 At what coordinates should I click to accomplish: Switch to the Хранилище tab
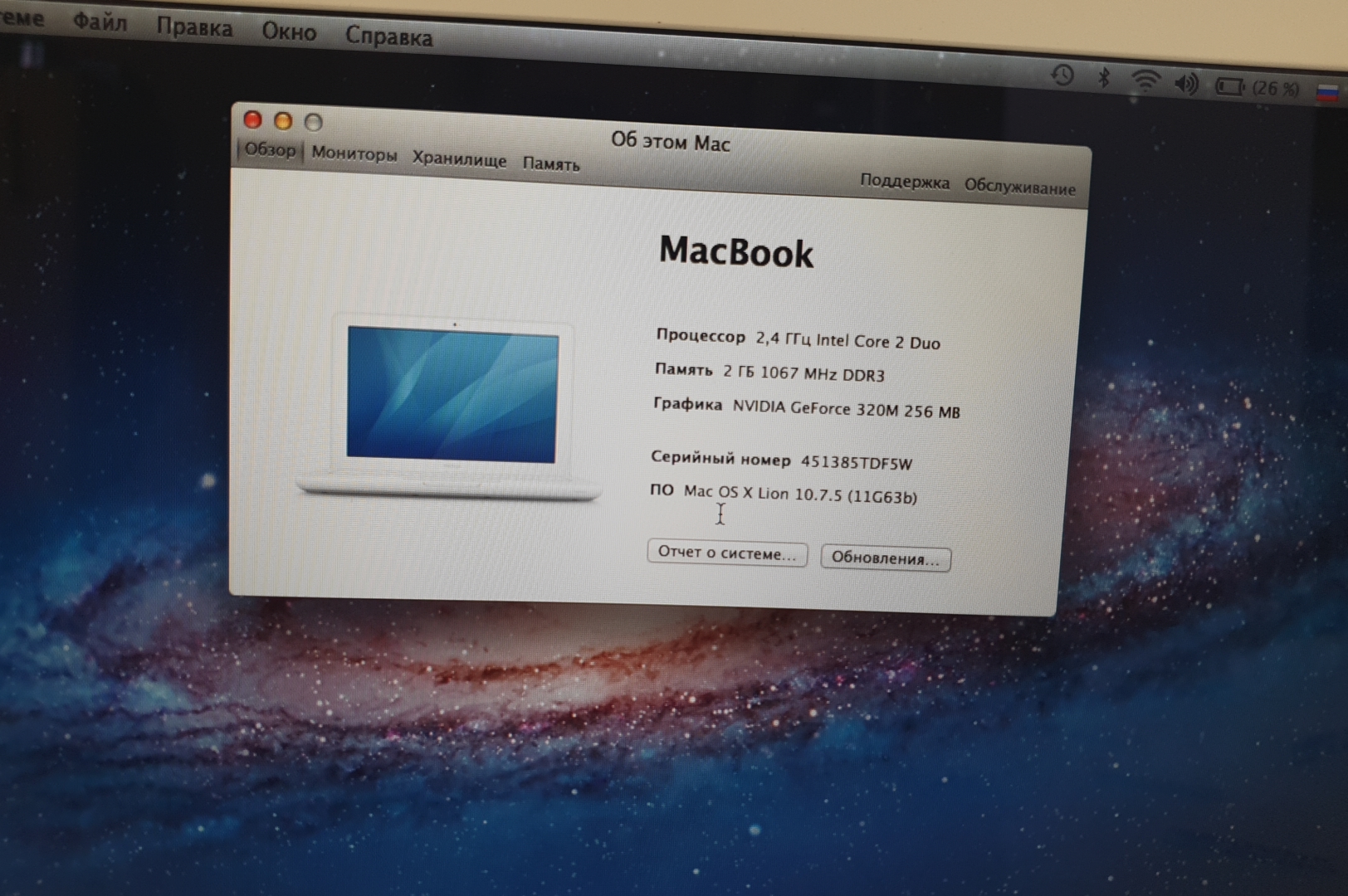(x=459, y=159)
